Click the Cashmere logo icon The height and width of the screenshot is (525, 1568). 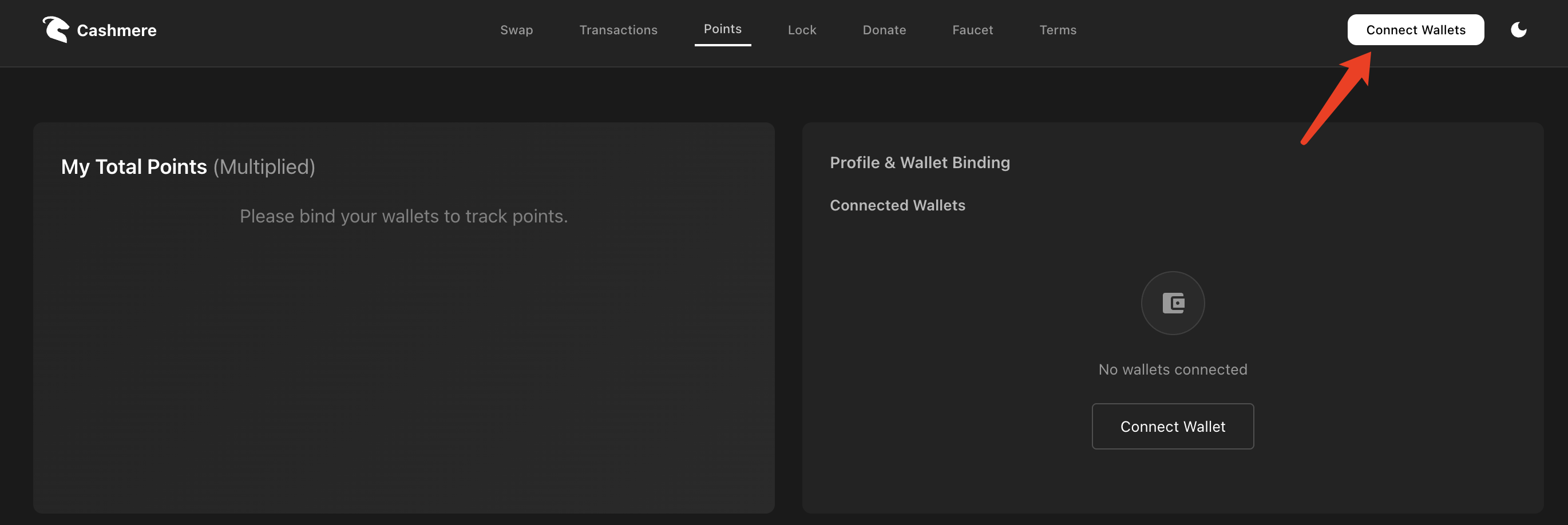pos(56,30)
